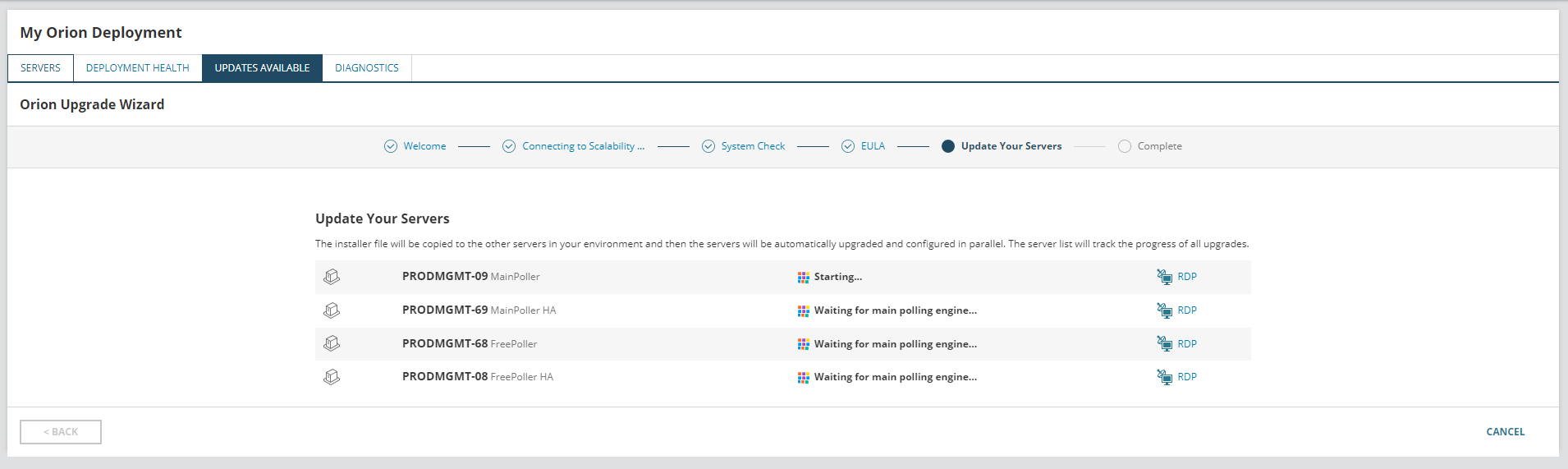Click the RDP computer icon for PRODMGMT-69
Viewport: 1568px width, 469px height.
tap(1164, 310)
